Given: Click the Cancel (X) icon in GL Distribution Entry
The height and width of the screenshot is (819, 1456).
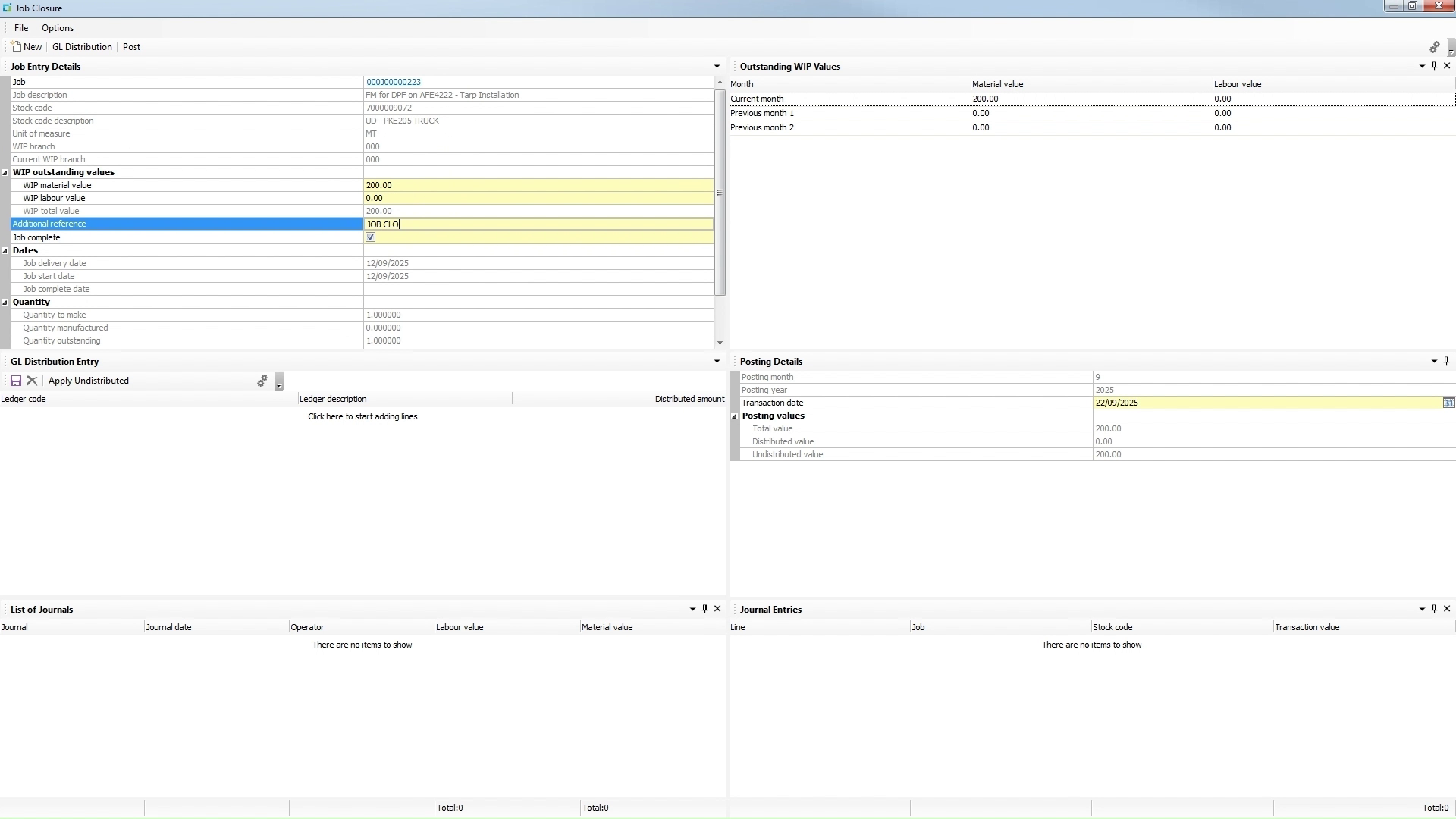Looking at the screenshot, I should [32, 381].
